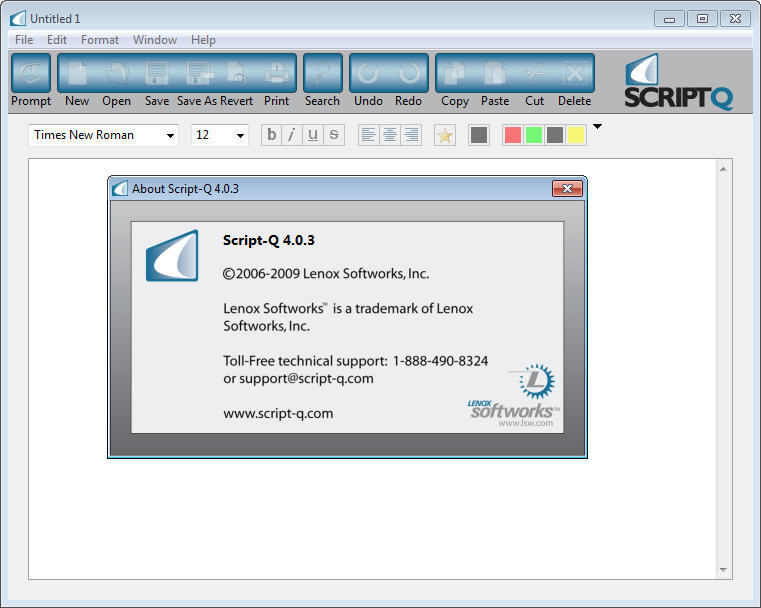
Task: Open the Format menu
Action: point(99,40)
